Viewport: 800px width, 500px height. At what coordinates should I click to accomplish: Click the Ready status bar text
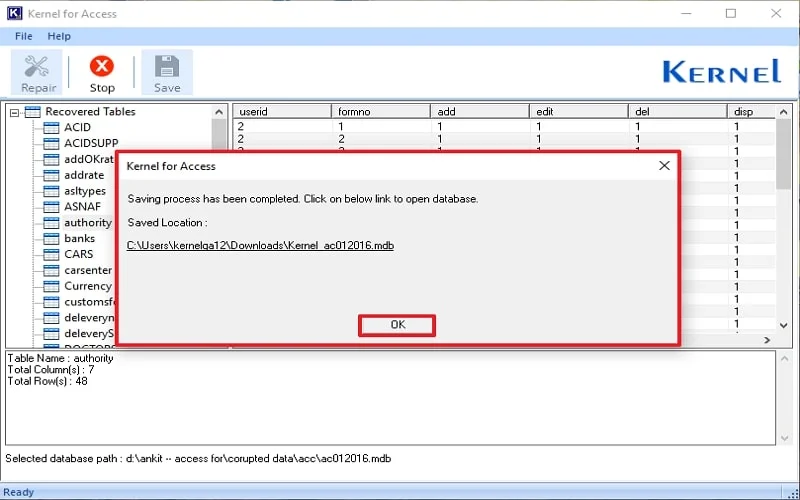point(19,492)
